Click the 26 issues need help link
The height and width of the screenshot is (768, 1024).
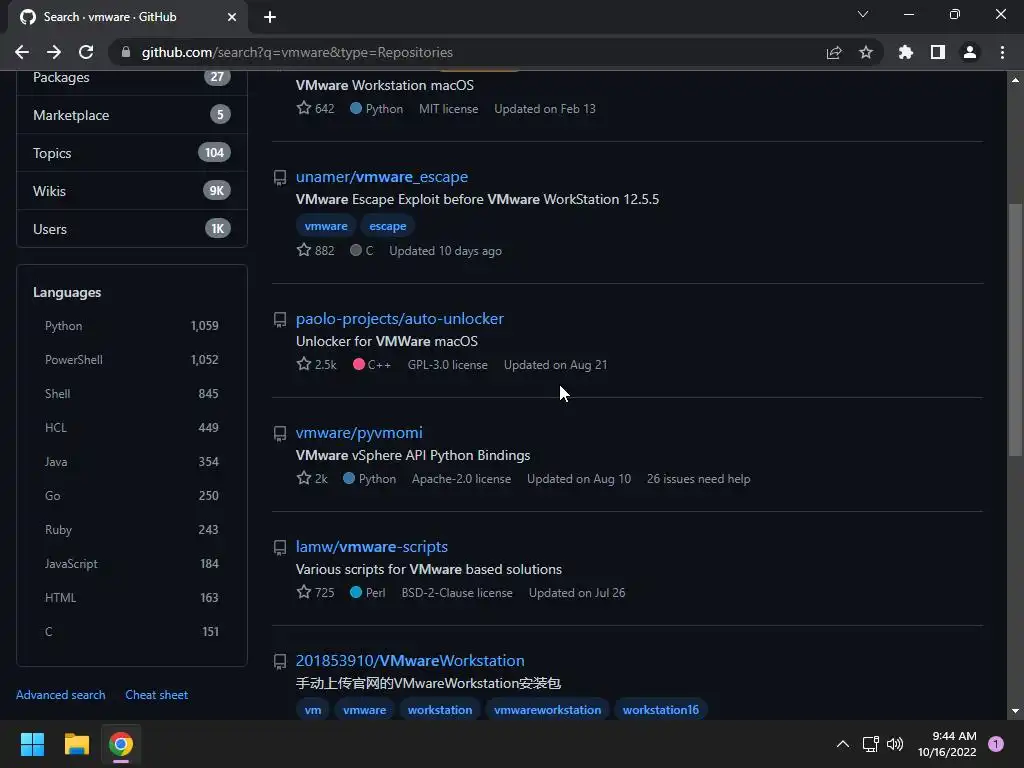pyautogui.click(x=698, y=479)
